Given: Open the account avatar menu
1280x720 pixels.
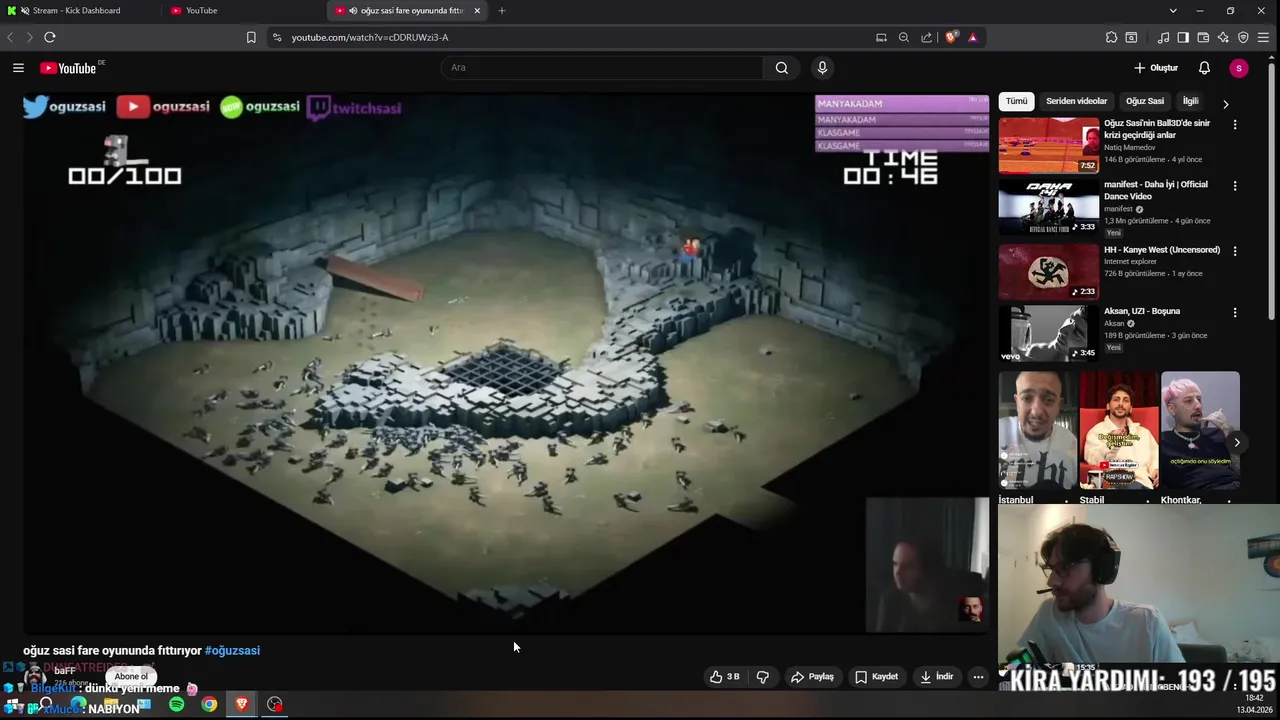Looking at the screenshot, I should (1239, 68).
